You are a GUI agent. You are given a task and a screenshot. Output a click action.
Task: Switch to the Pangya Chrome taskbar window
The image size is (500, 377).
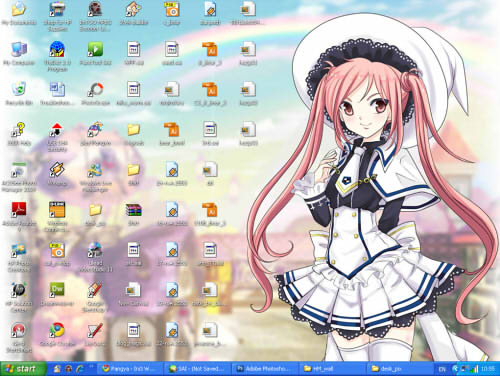point(131,369)
